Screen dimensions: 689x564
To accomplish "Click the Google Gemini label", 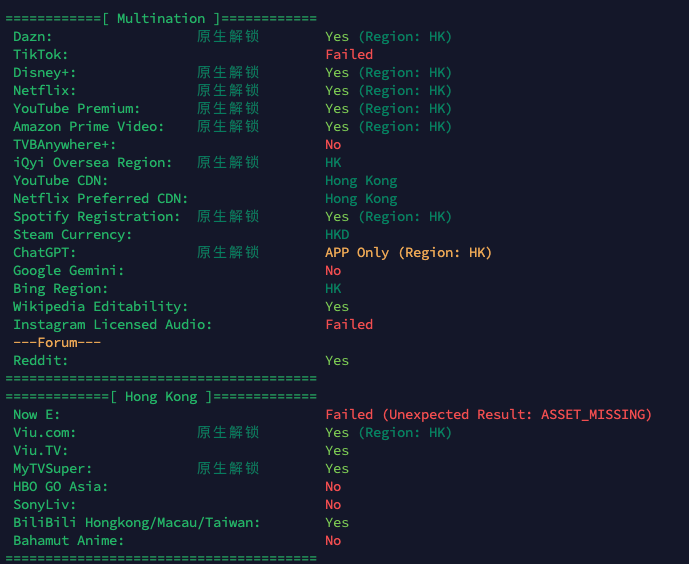I will (x=69, y=270).
